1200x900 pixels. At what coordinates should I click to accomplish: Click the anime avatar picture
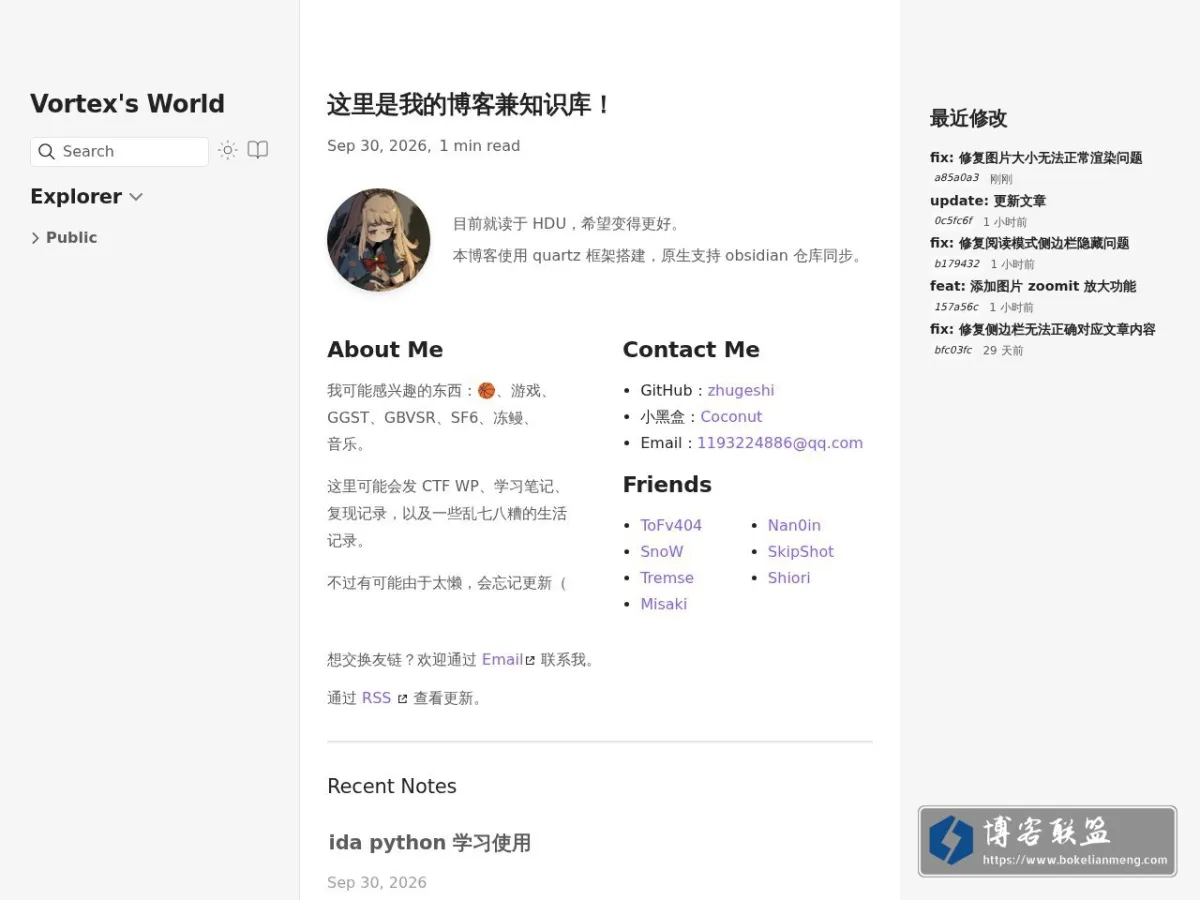(x=378, y=240)
